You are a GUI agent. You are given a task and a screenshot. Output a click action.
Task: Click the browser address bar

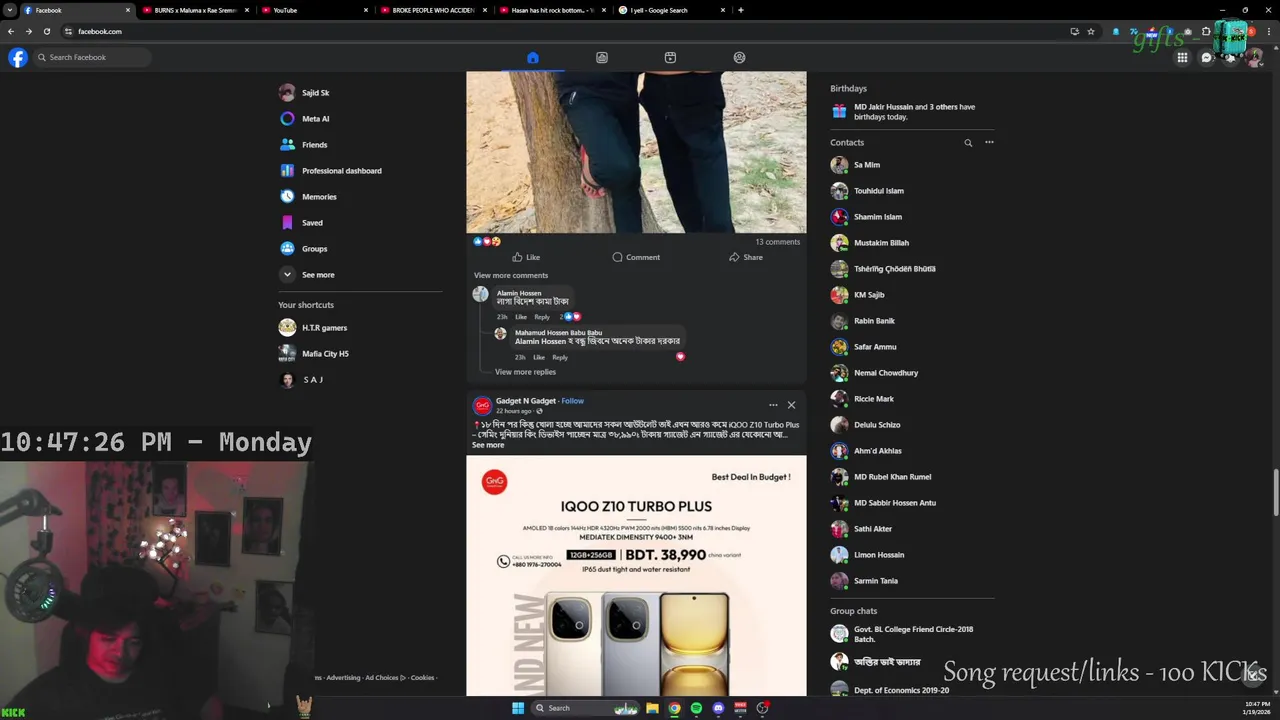point(560,31)
